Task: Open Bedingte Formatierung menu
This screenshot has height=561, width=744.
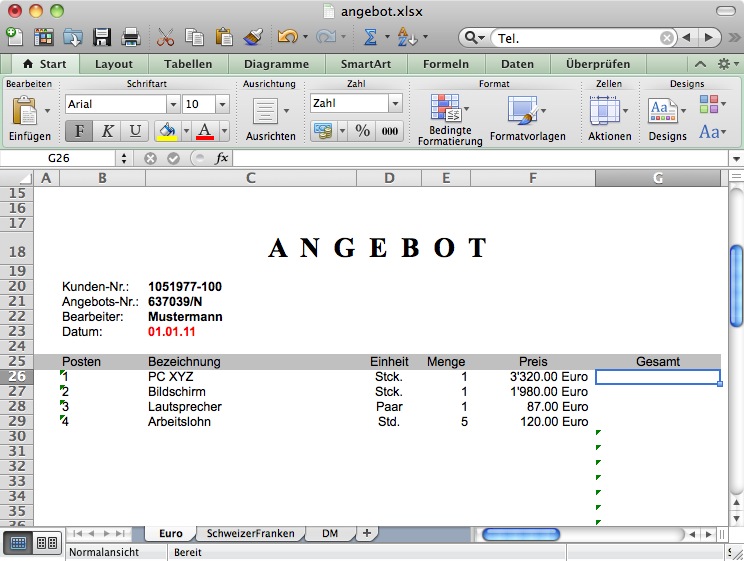Action: click(x=449, y=120)
